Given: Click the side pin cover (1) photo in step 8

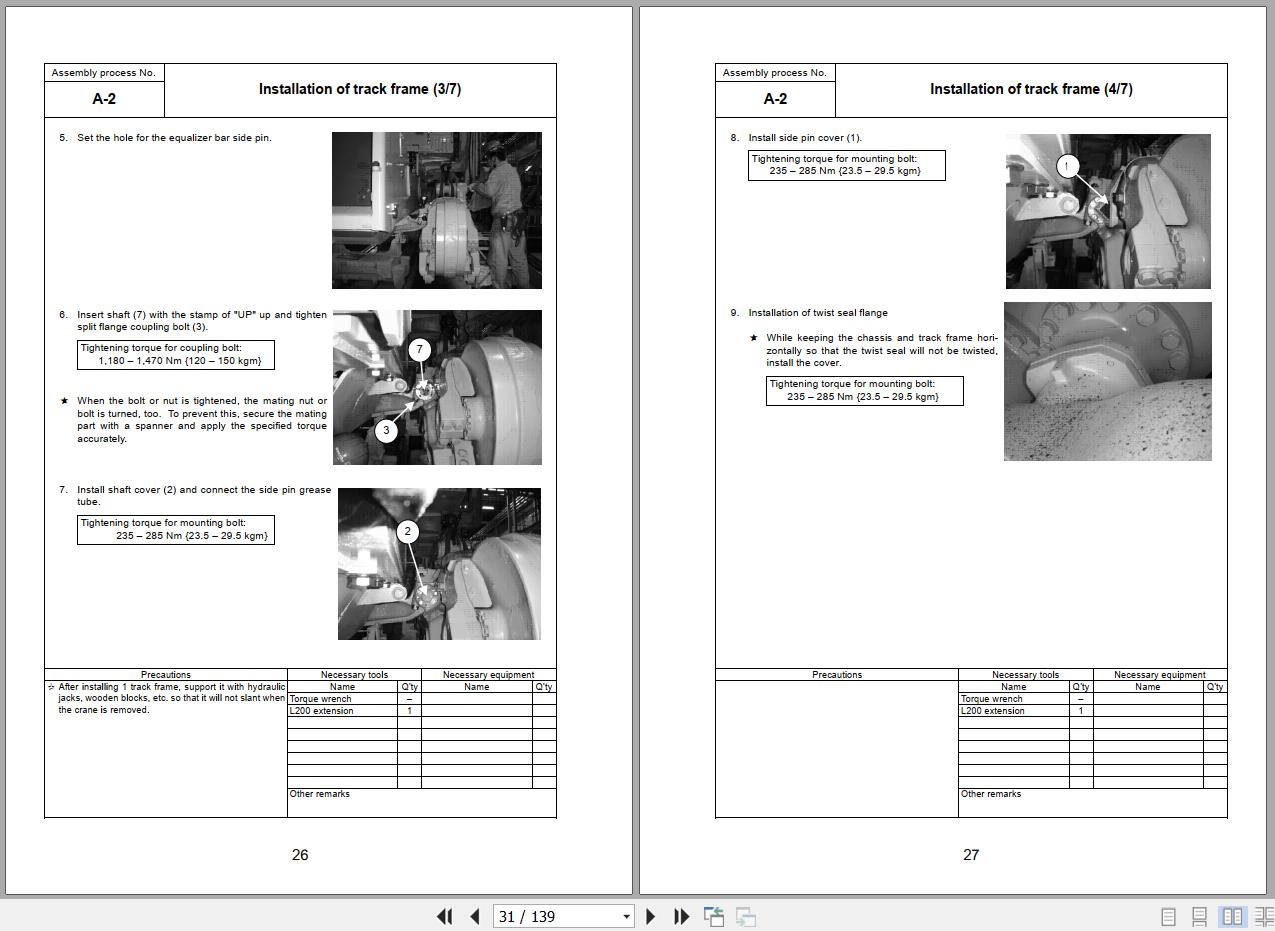Looking at the screenshot, I should [1108, 211].
